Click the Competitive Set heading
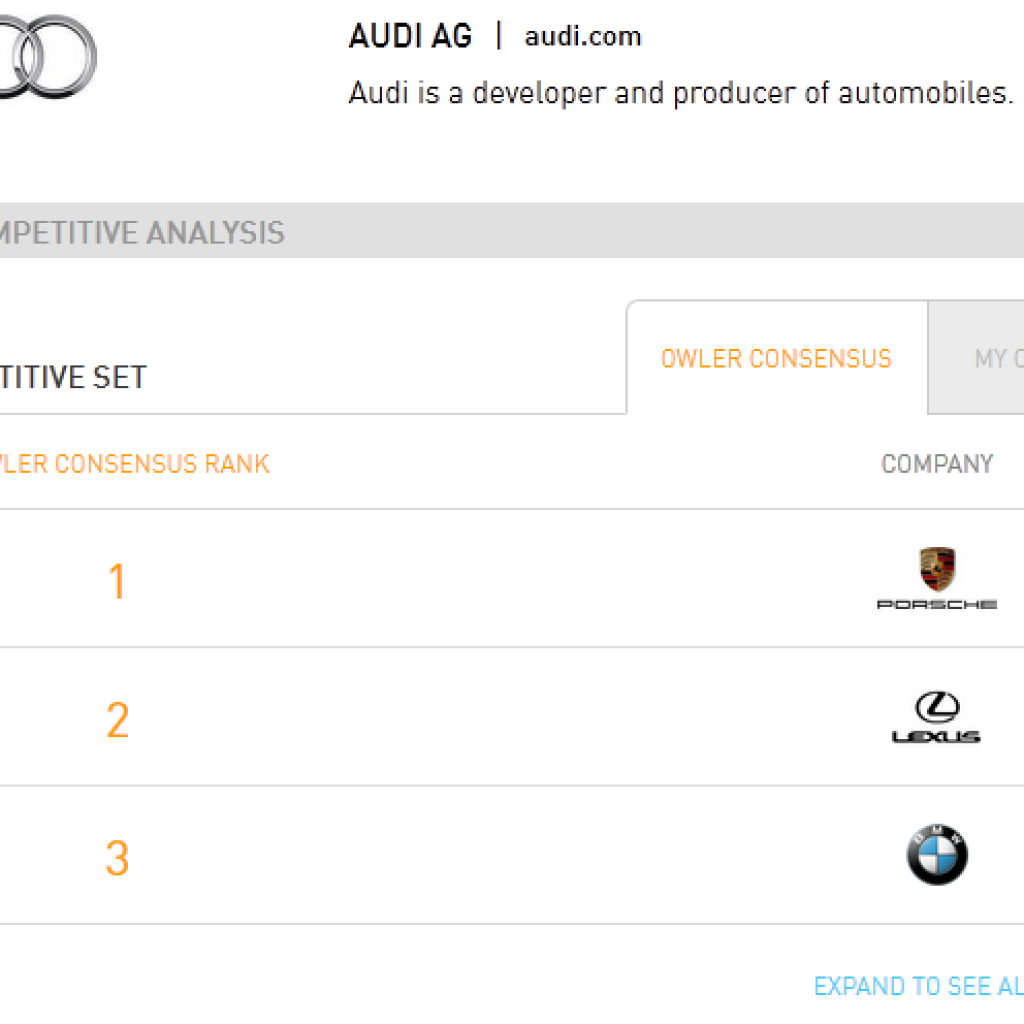The image size is (1024, 1024). coord(75,377)
